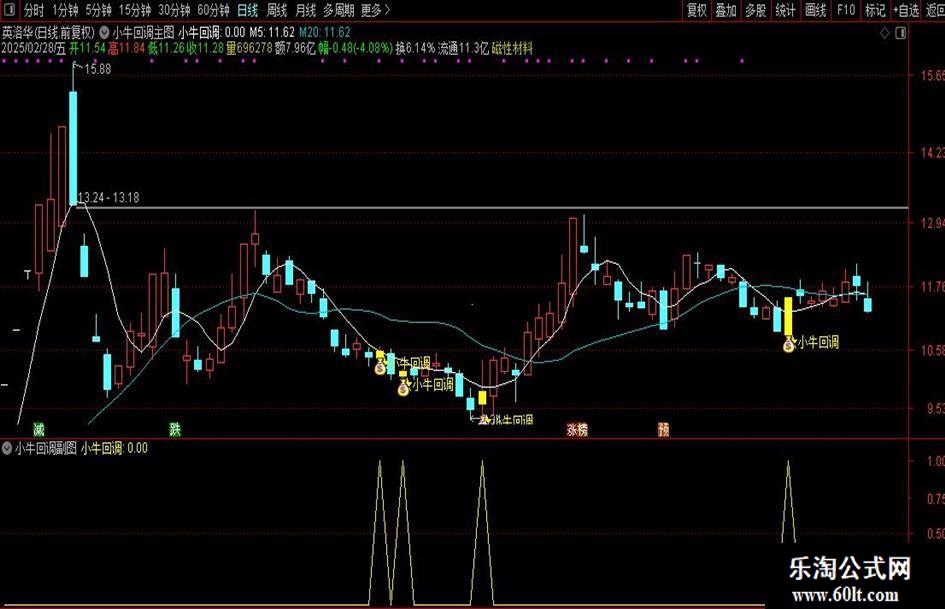Click the 叠加 overlay button

pyautogui.click(x=726, y=10)
